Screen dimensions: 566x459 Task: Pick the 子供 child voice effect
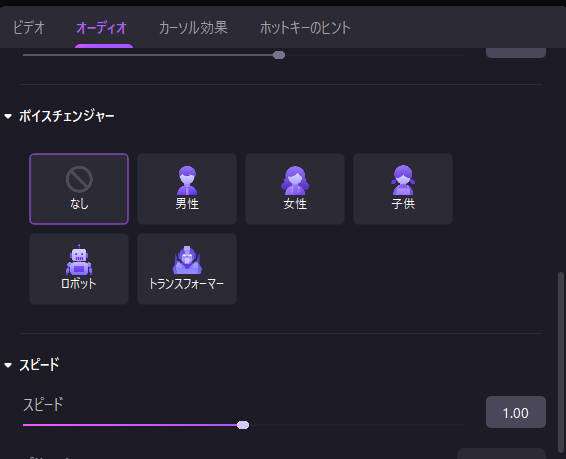tap(403, 189)
